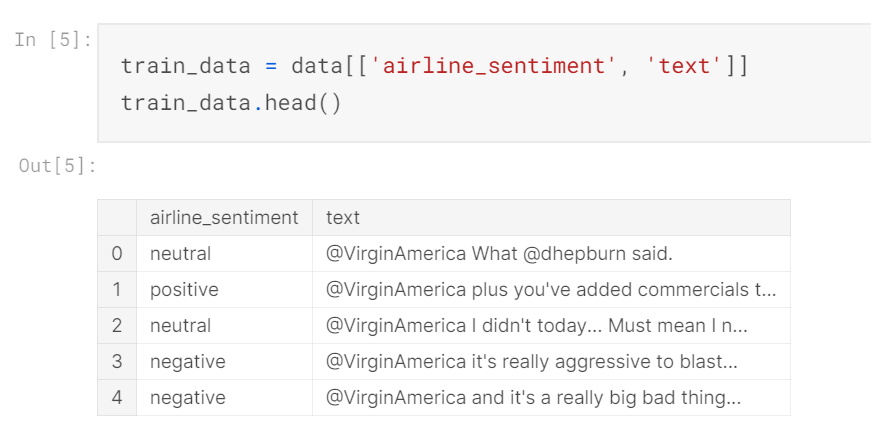Select row index 3 in the output table
871x429 pixels.
(117, 361)
